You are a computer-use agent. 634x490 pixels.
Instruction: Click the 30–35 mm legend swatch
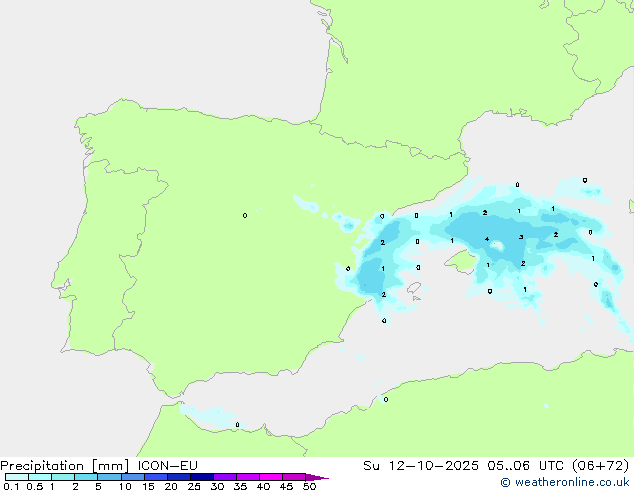[225, 477]
